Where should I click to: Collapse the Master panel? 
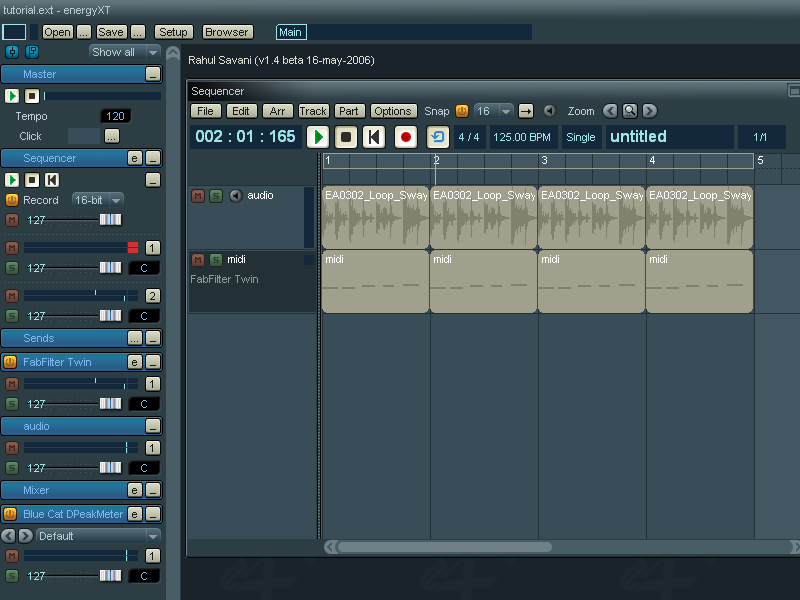click(153, 74)
